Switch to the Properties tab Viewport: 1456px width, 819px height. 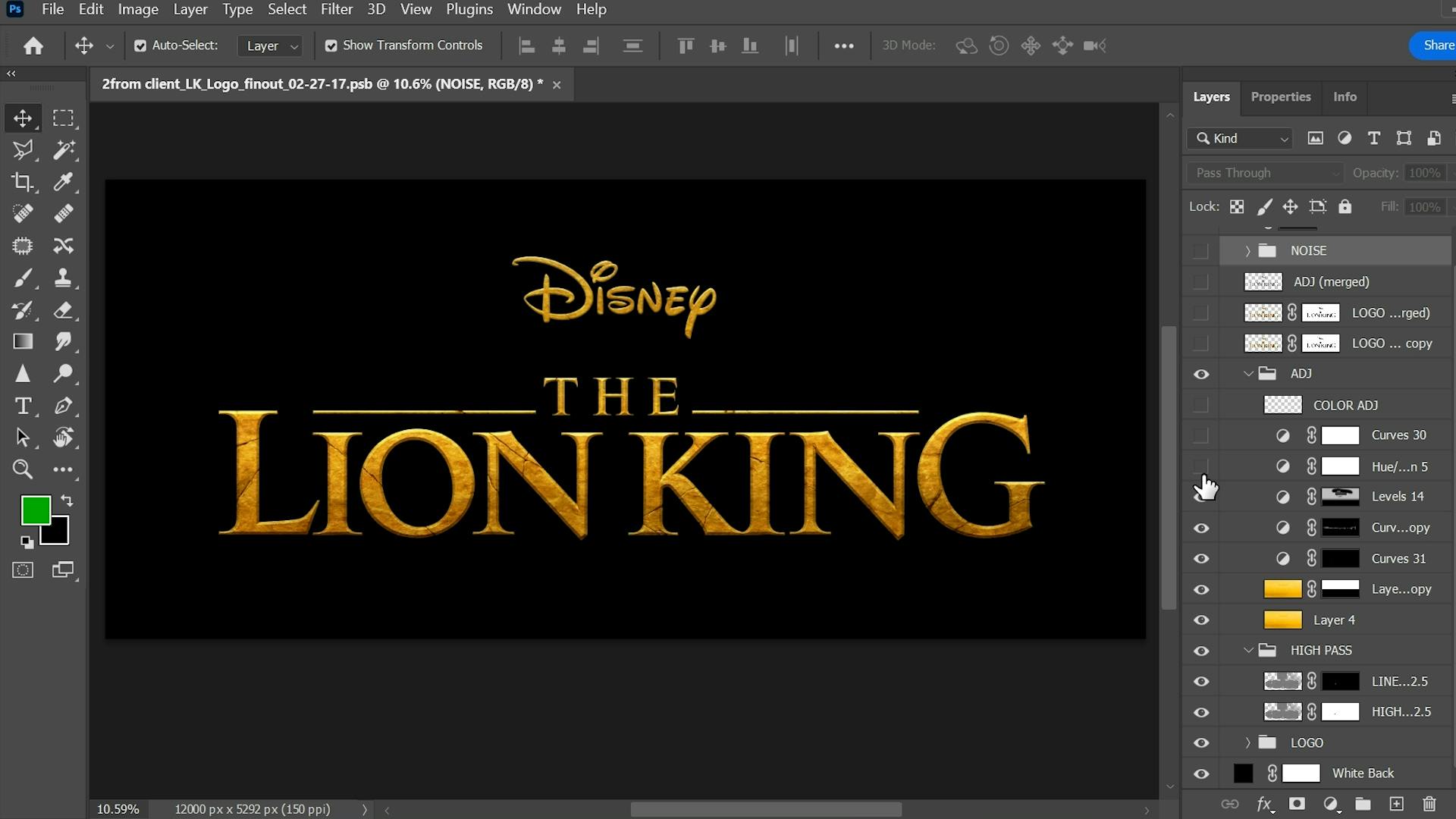tap(1281, 97)
